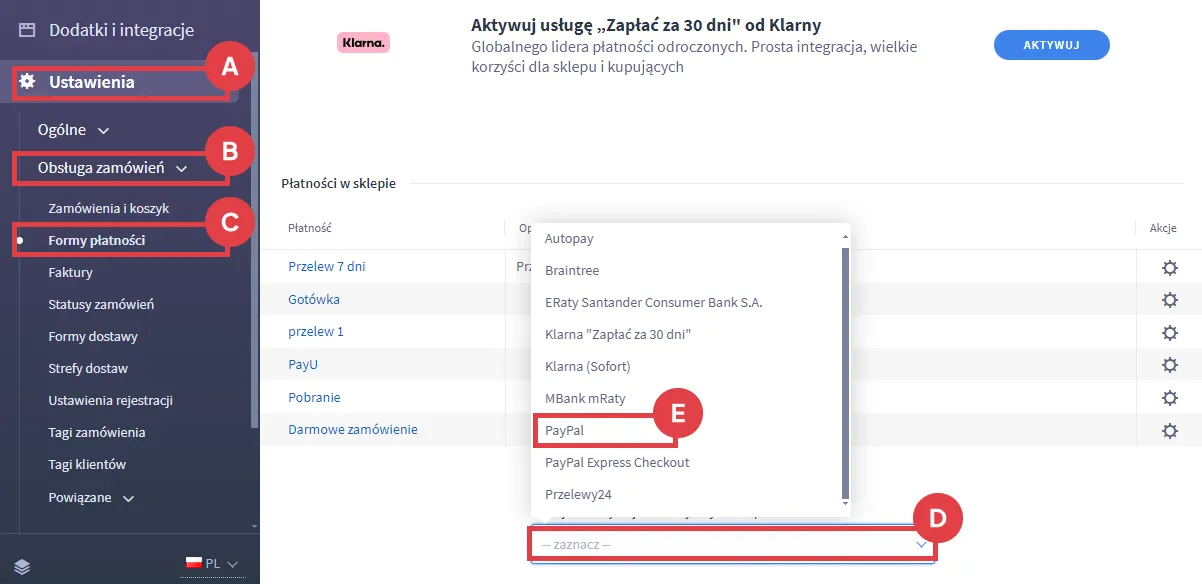Open the Przelew 7 dni payment link
Viewport: 1202px width, 584px height.
(x=327, y=267)
